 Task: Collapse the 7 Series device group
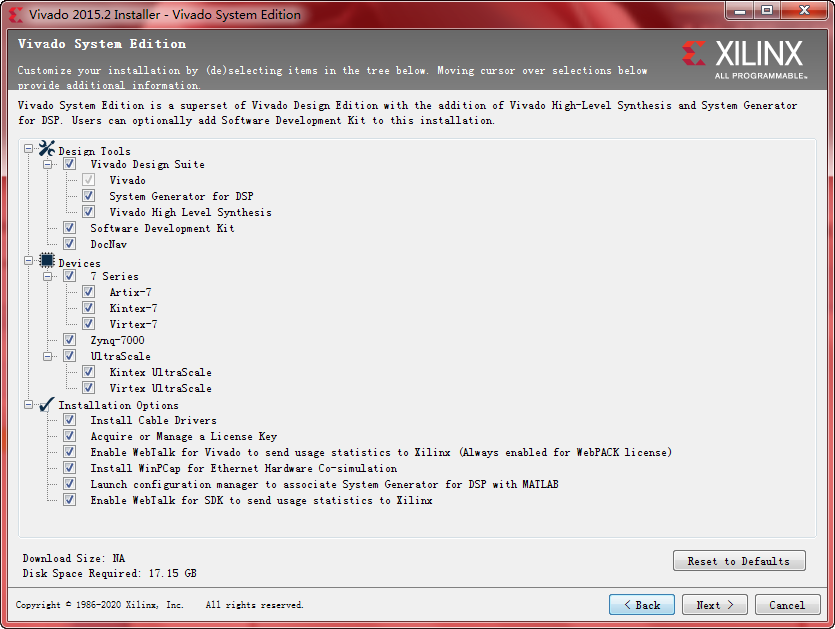(47, 276)
